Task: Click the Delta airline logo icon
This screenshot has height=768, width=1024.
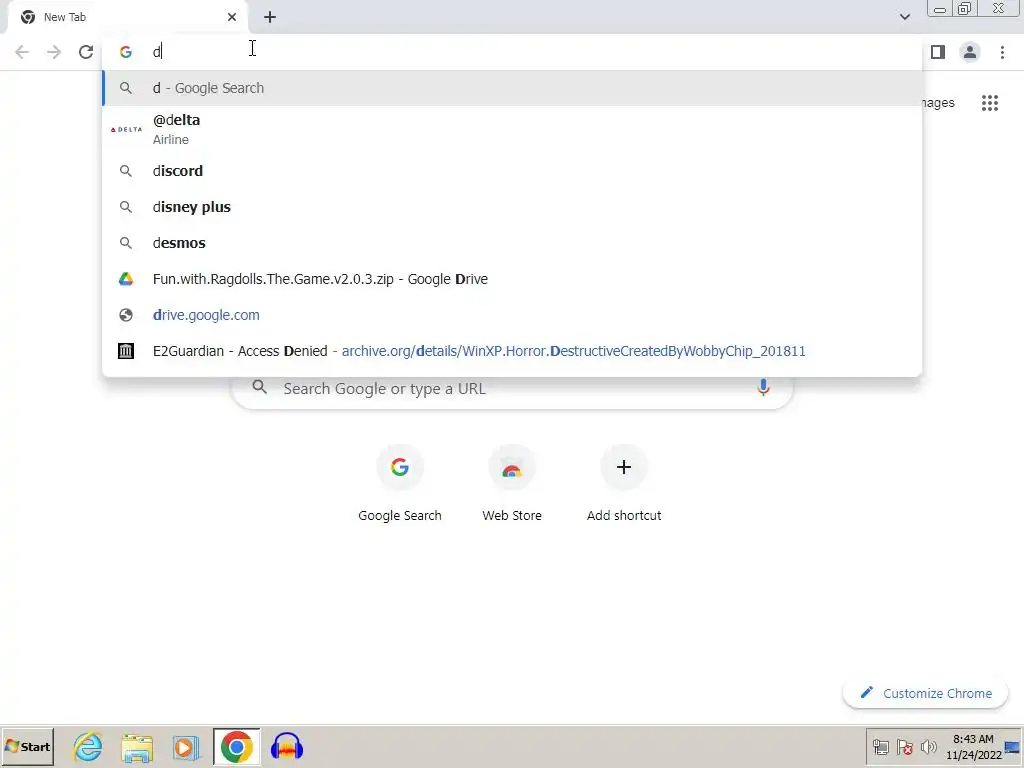Action: click(x=125, y=129)
